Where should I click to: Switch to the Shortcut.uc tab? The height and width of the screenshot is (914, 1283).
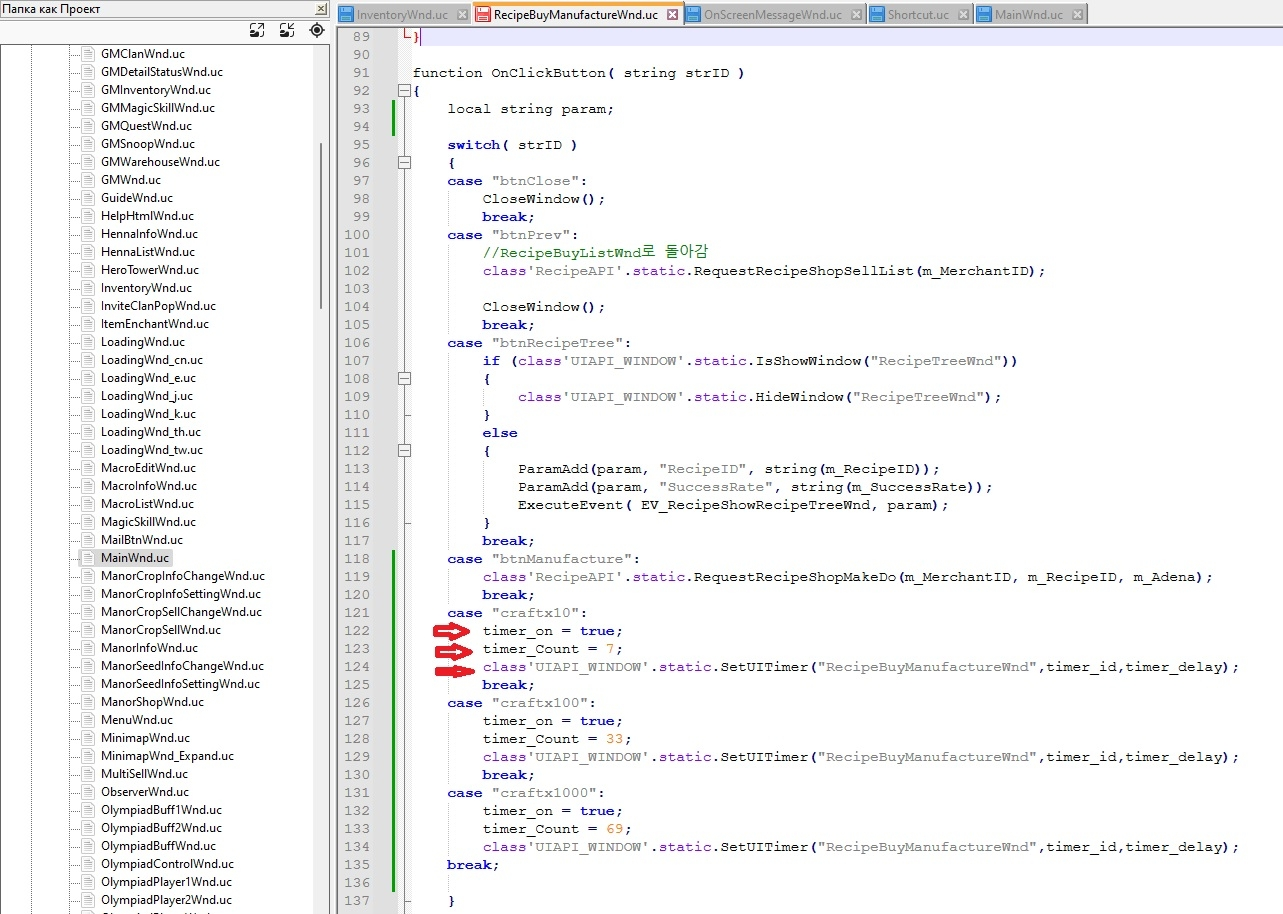[919, 15]
